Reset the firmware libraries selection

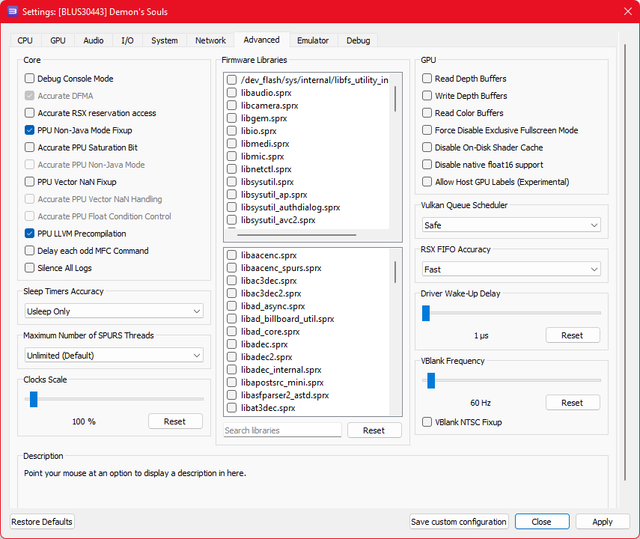click(374, 430)
